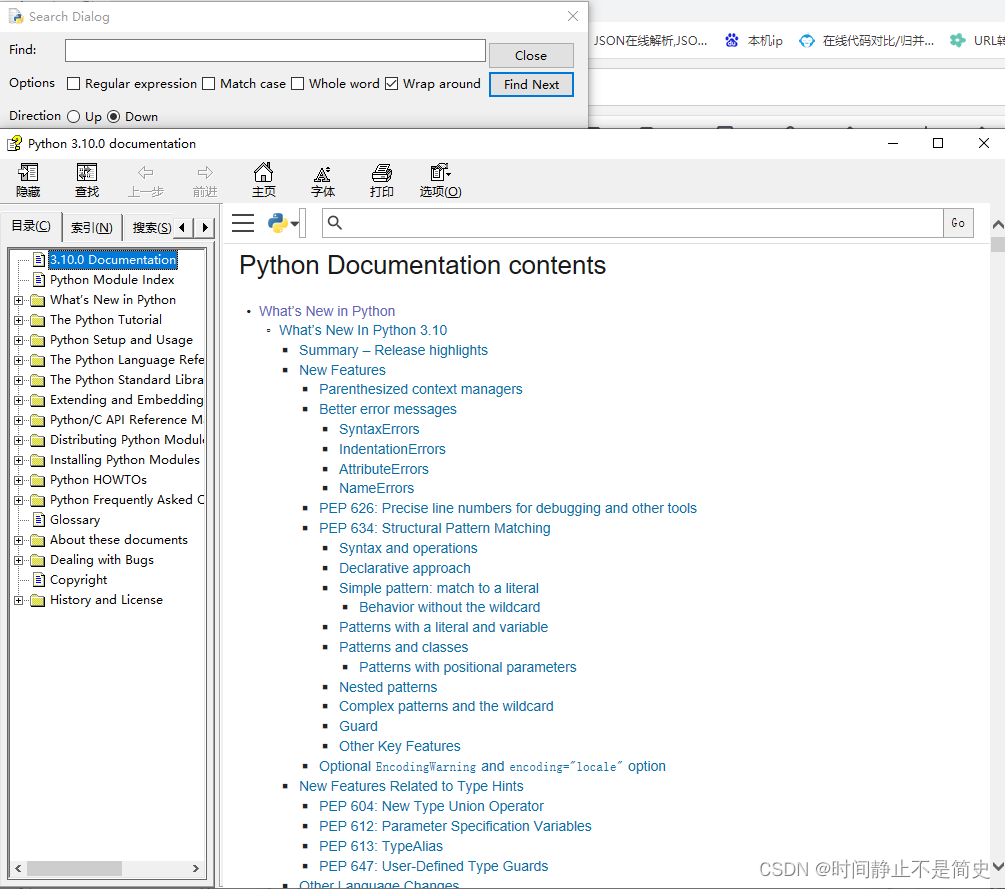Enable the Regular expression checkbox
The width and height of the screenshot is (1005, 889).
click(x=74, y=83)
